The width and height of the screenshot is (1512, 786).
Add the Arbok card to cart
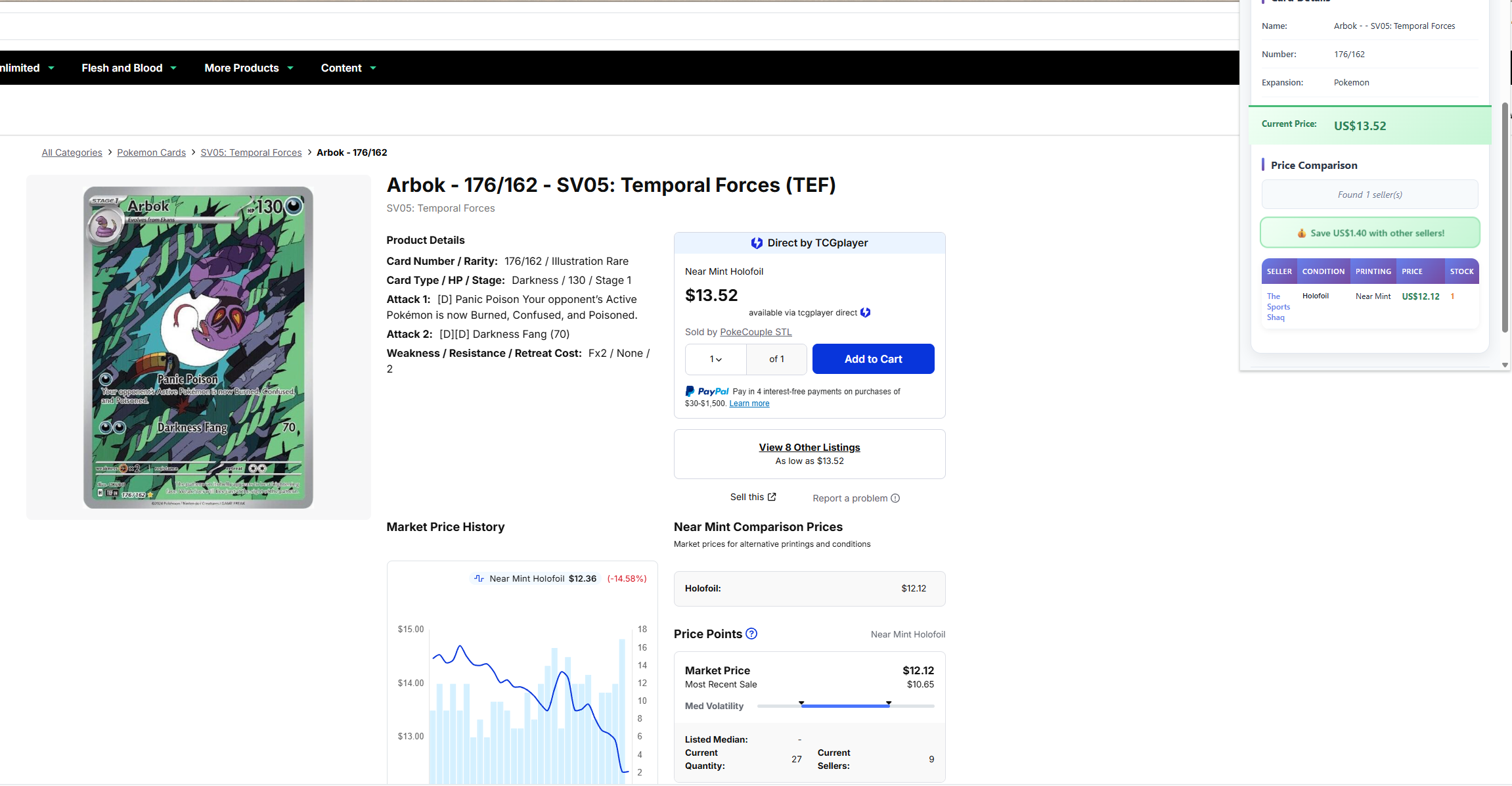pyautogui.click(x=873, y=359)
